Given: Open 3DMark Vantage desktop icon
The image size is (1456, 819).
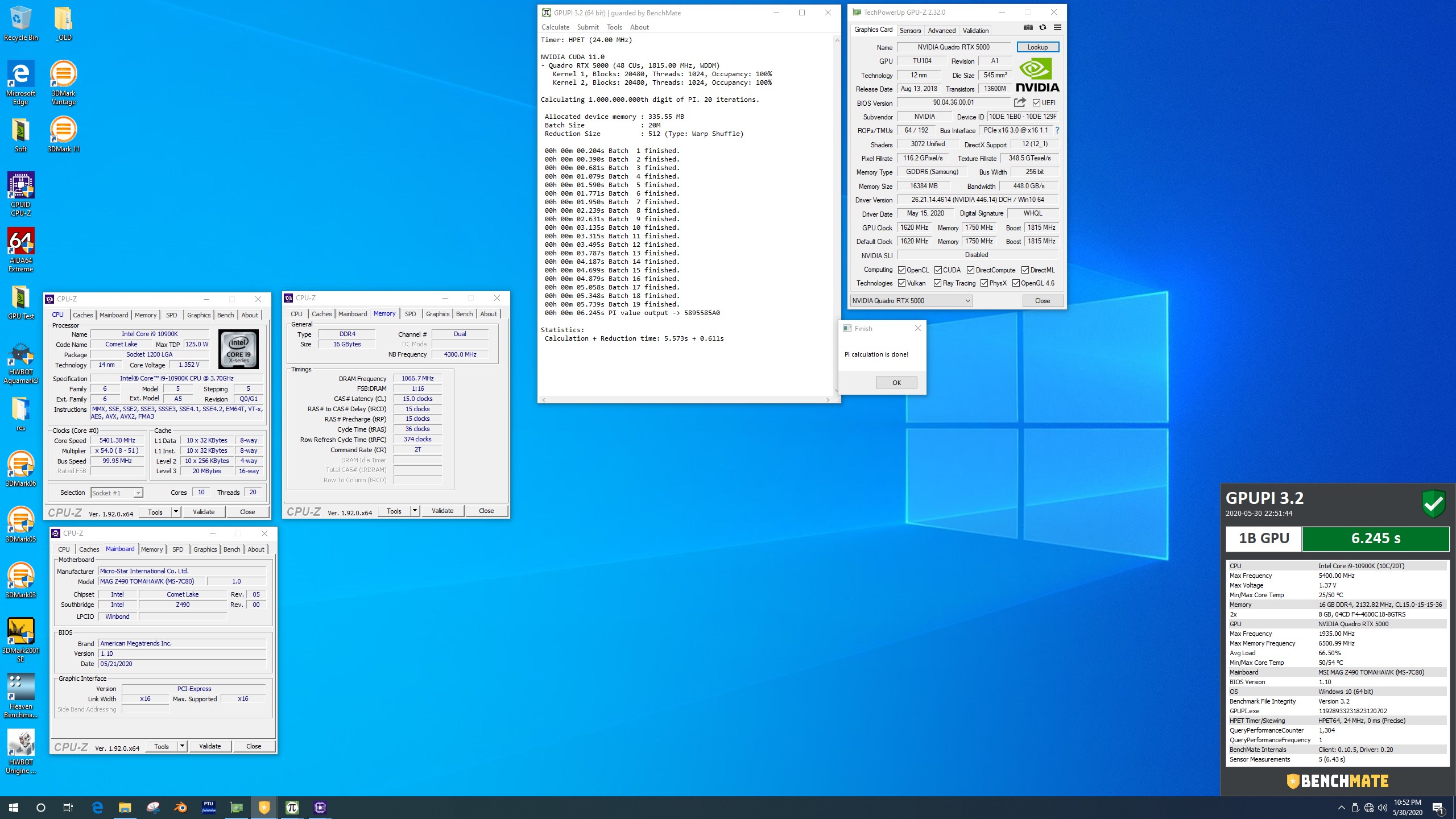Looking at the screenshot, I should (x=64, y=83).
